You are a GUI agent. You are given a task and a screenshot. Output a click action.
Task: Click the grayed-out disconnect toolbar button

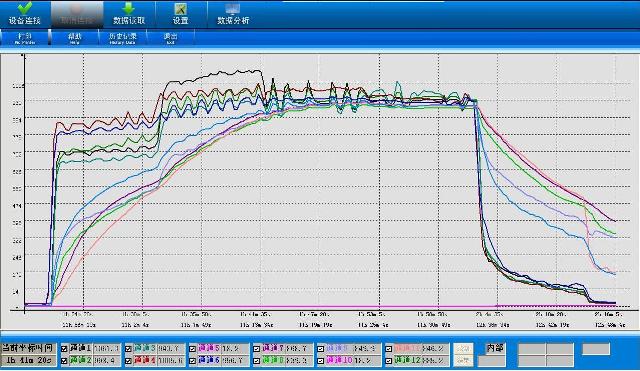[x=77, y=14]
